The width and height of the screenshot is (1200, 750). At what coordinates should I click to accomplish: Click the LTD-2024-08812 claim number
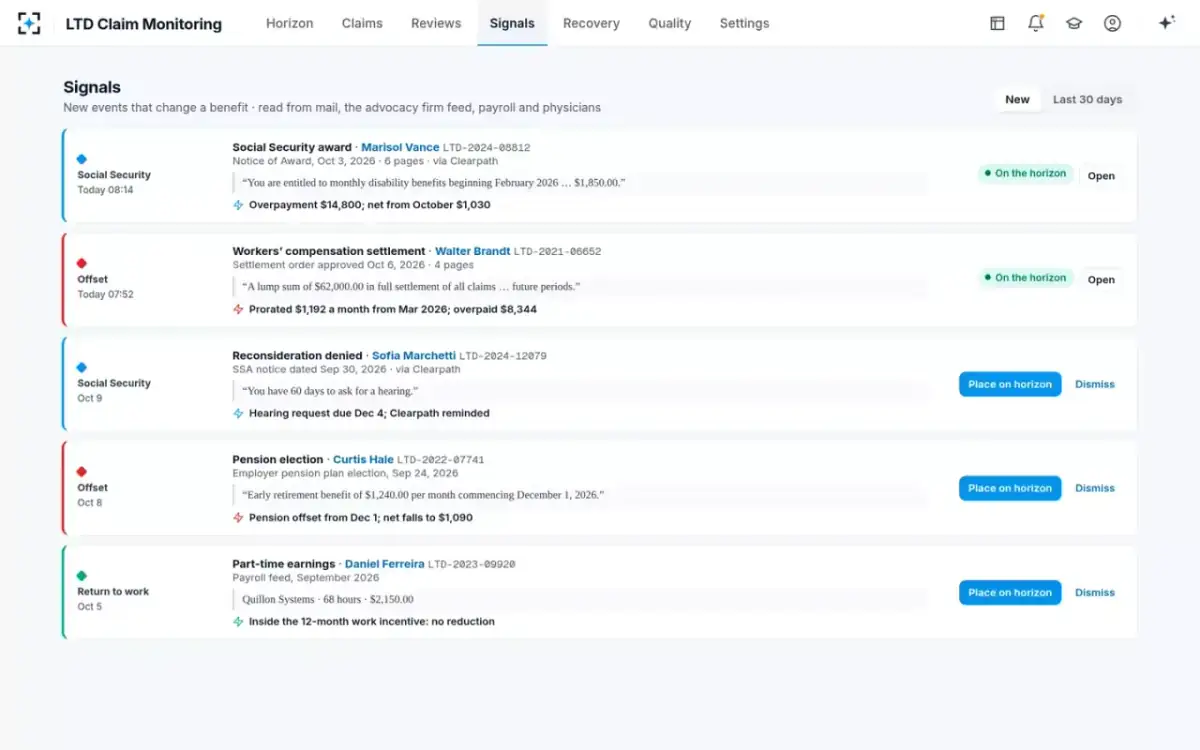point(486,148)
